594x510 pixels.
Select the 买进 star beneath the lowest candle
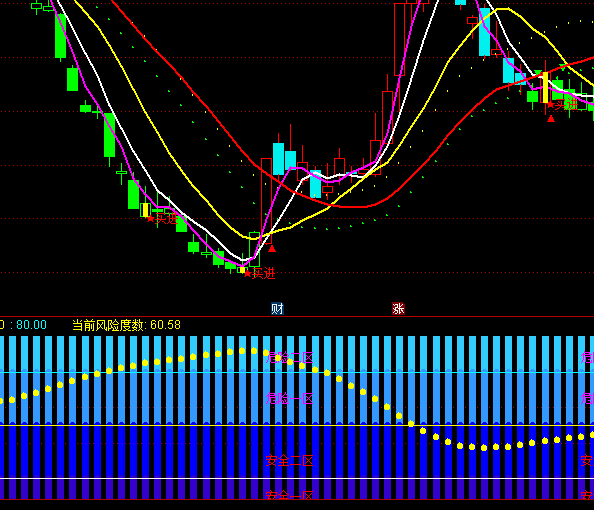pyautogui.click(x=247, y=274)
